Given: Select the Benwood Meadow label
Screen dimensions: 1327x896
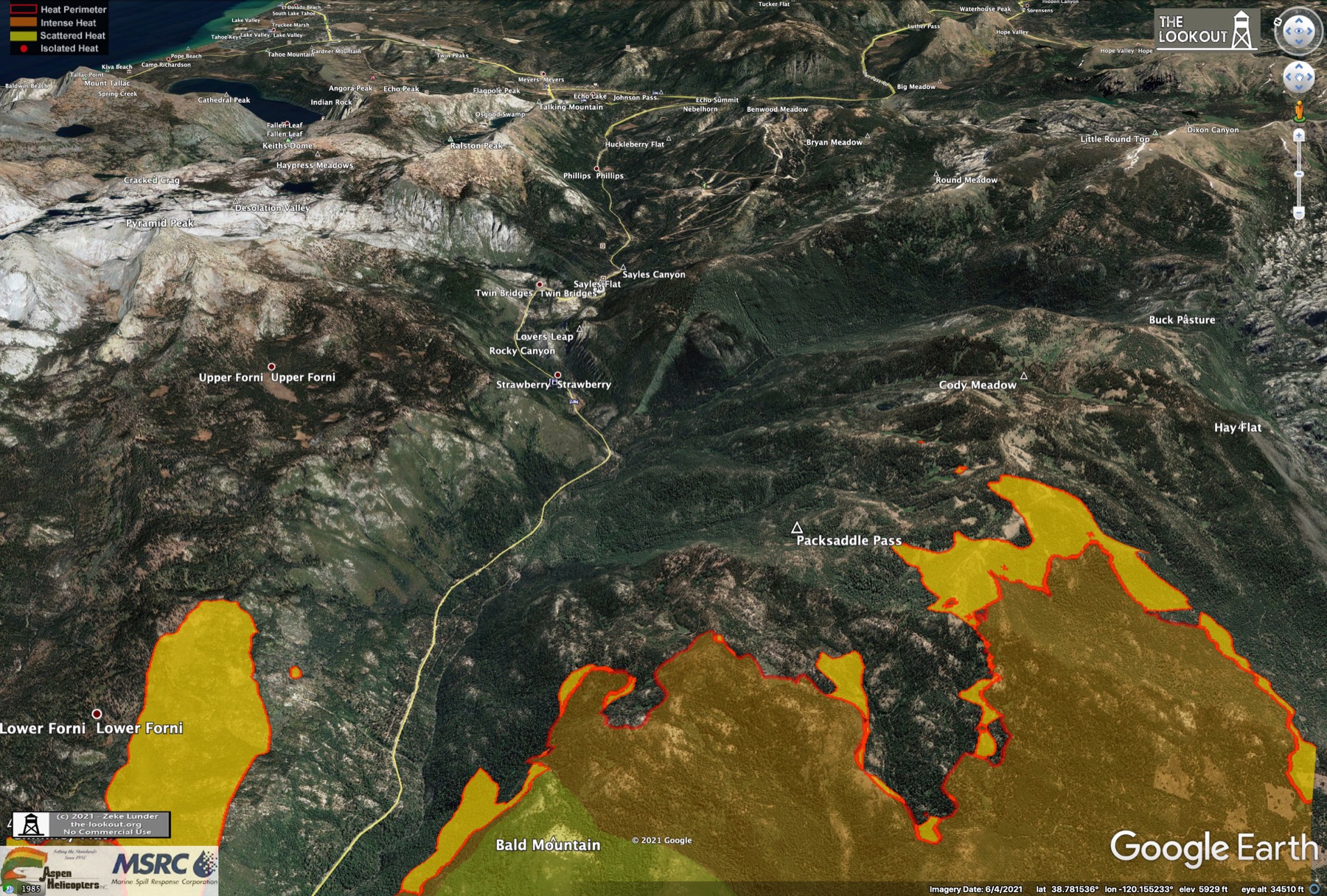Looking at the screenshot, I should (777, 110).
